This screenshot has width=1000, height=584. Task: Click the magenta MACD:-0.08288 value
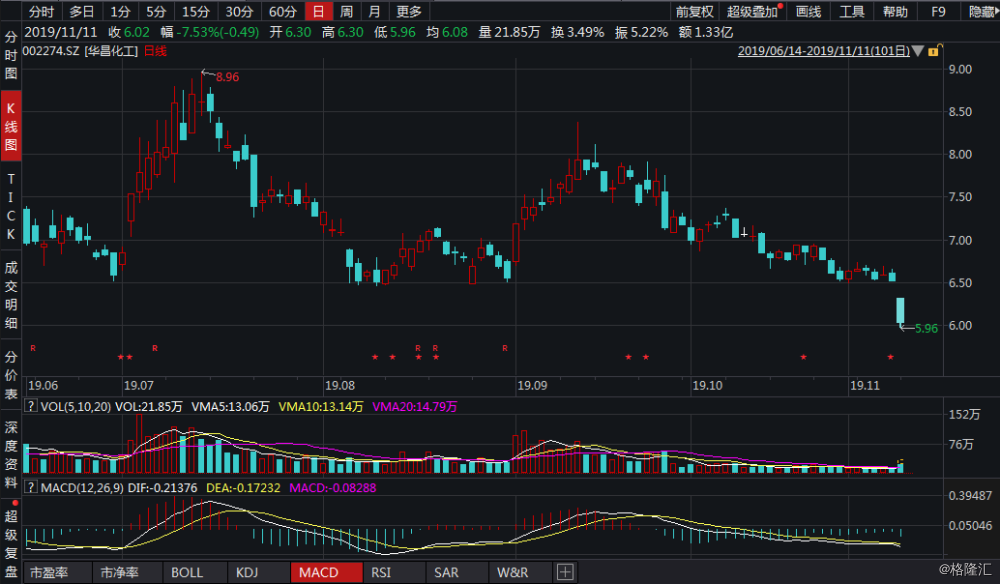point(333,488)
